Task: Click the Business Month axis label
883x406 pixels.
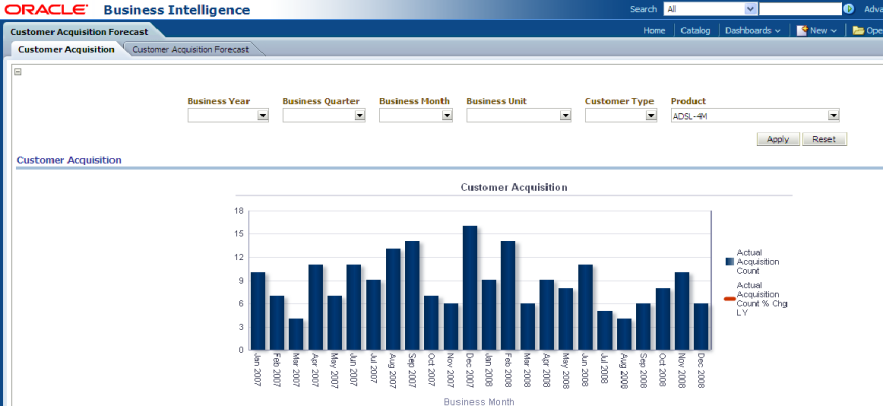Action: pos(479,401)
